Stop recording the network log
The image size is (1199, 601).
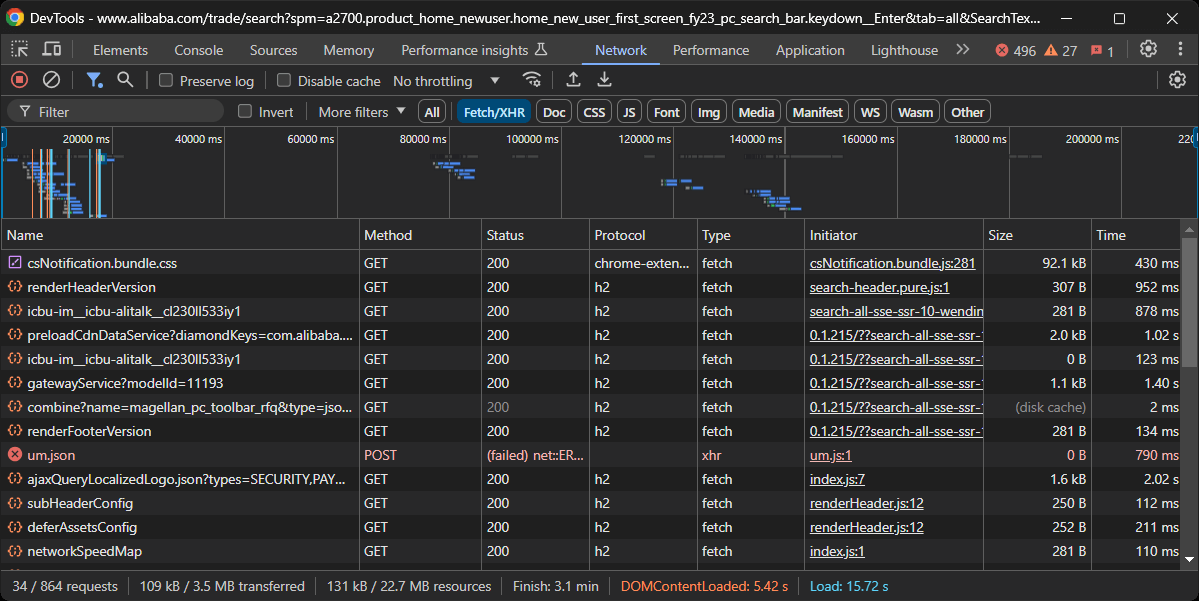tap(18, 80)
